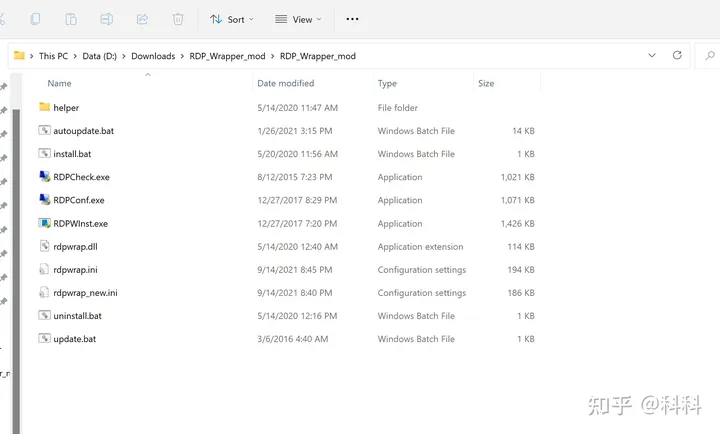Image resolution: width=720 pixels, height=434 pixels.
Task: Select RDPWInst.exe application icon
Action: (44, 223)
